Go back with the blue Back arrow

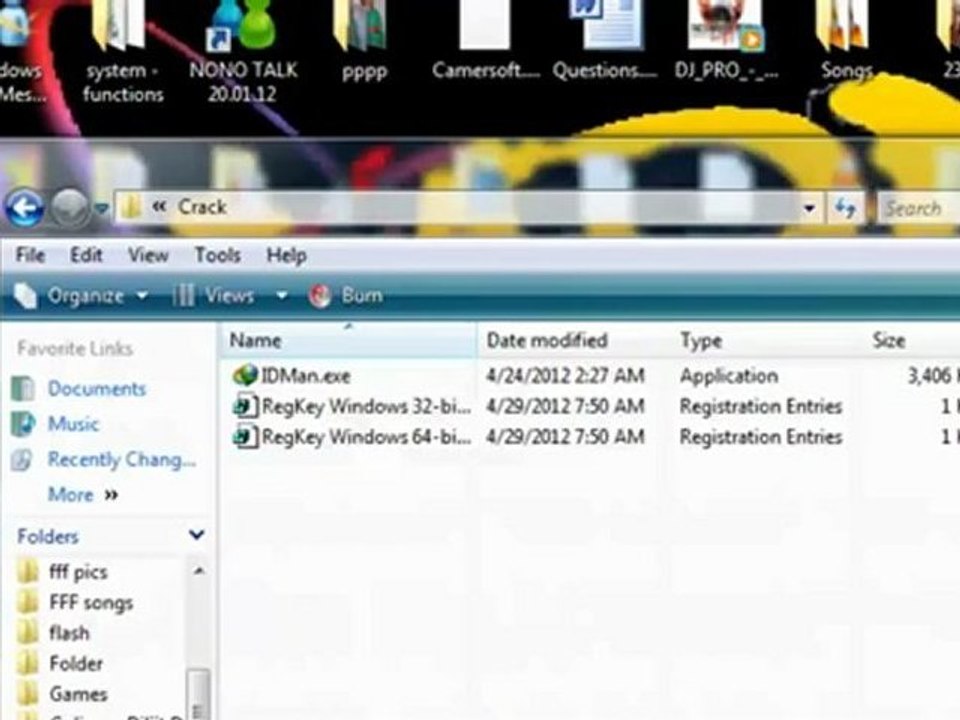[24, 208]
